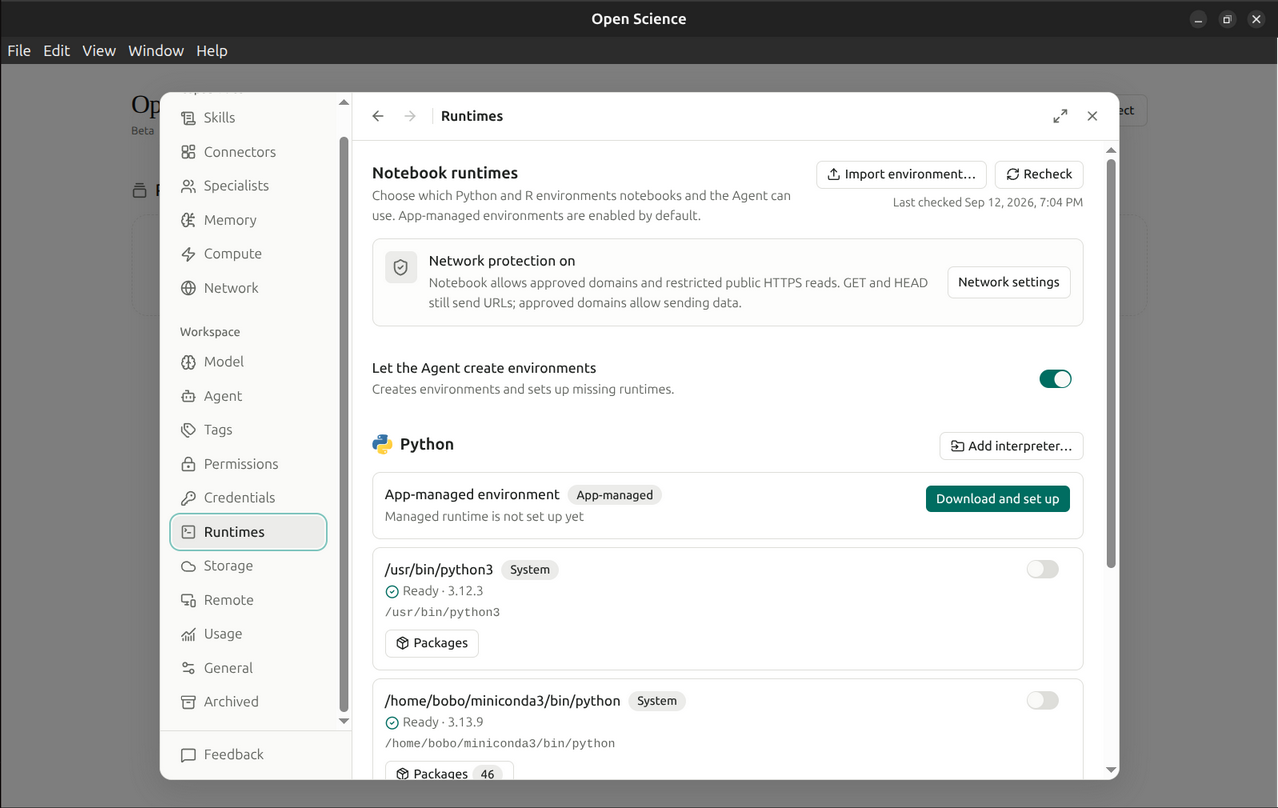Viewport: 1278px width, 808px height.
Task: Click the network protection shield icon
Action: (x=401, y=267)
